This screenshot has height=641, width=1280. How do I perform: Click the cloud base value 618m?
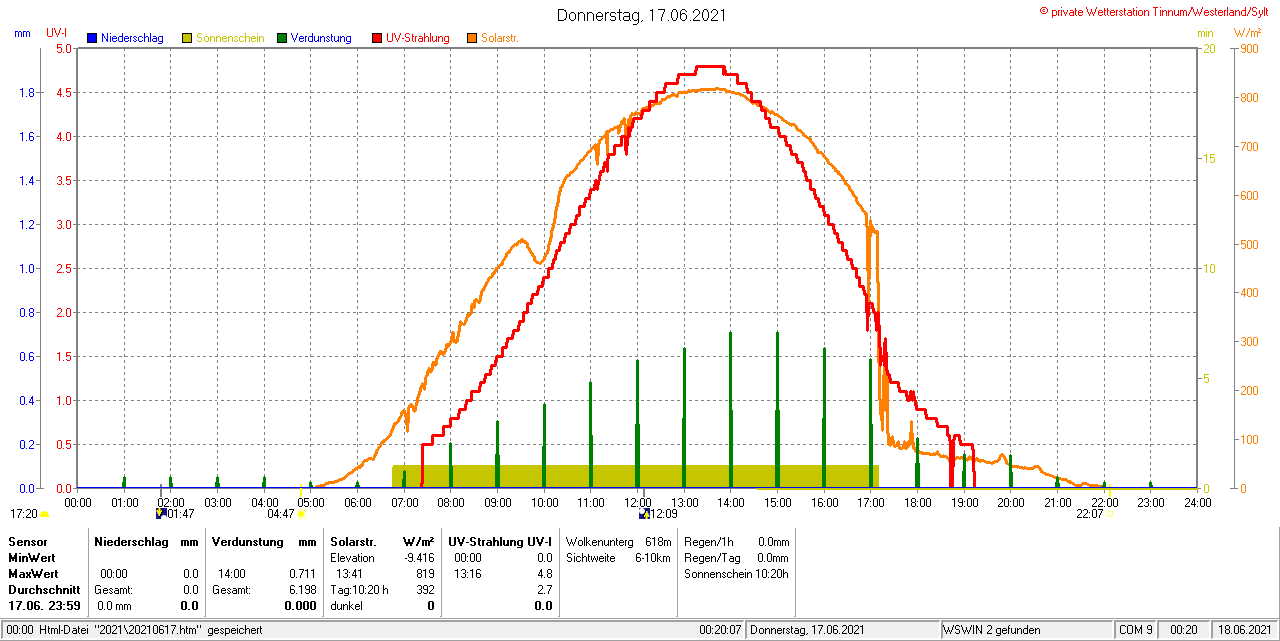tap(658, 541)
